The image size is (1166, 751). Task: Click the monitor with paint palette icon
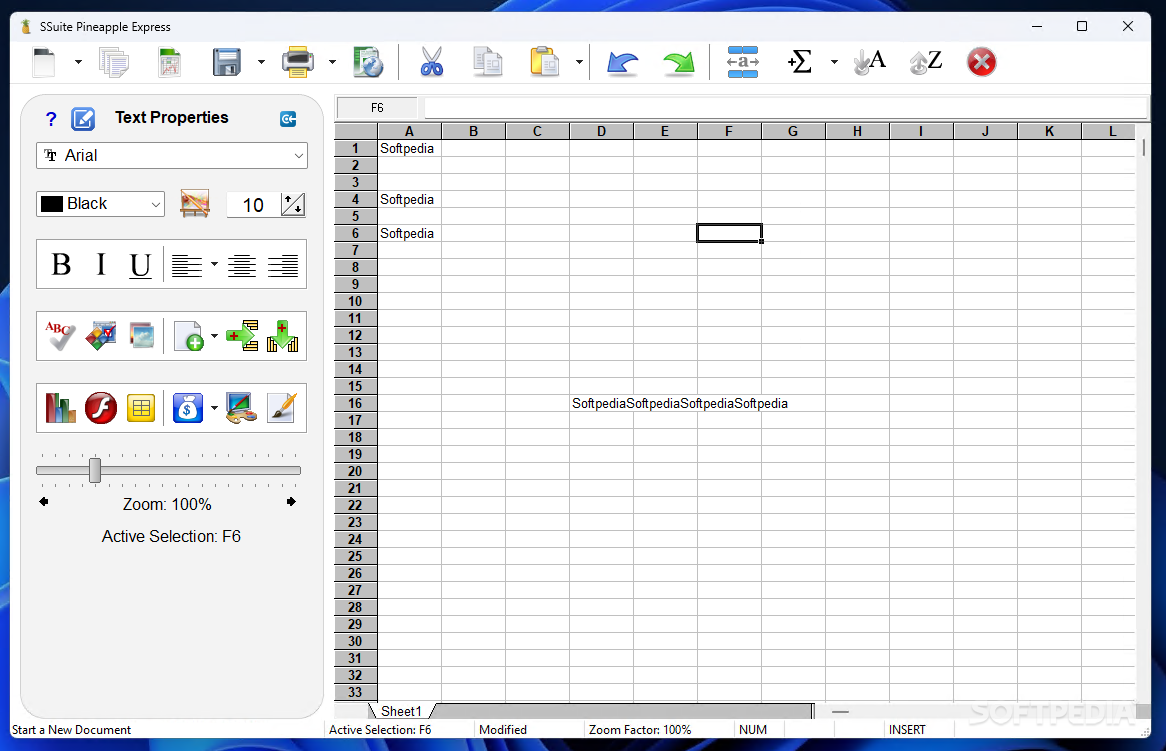click(x=242, y=407)
